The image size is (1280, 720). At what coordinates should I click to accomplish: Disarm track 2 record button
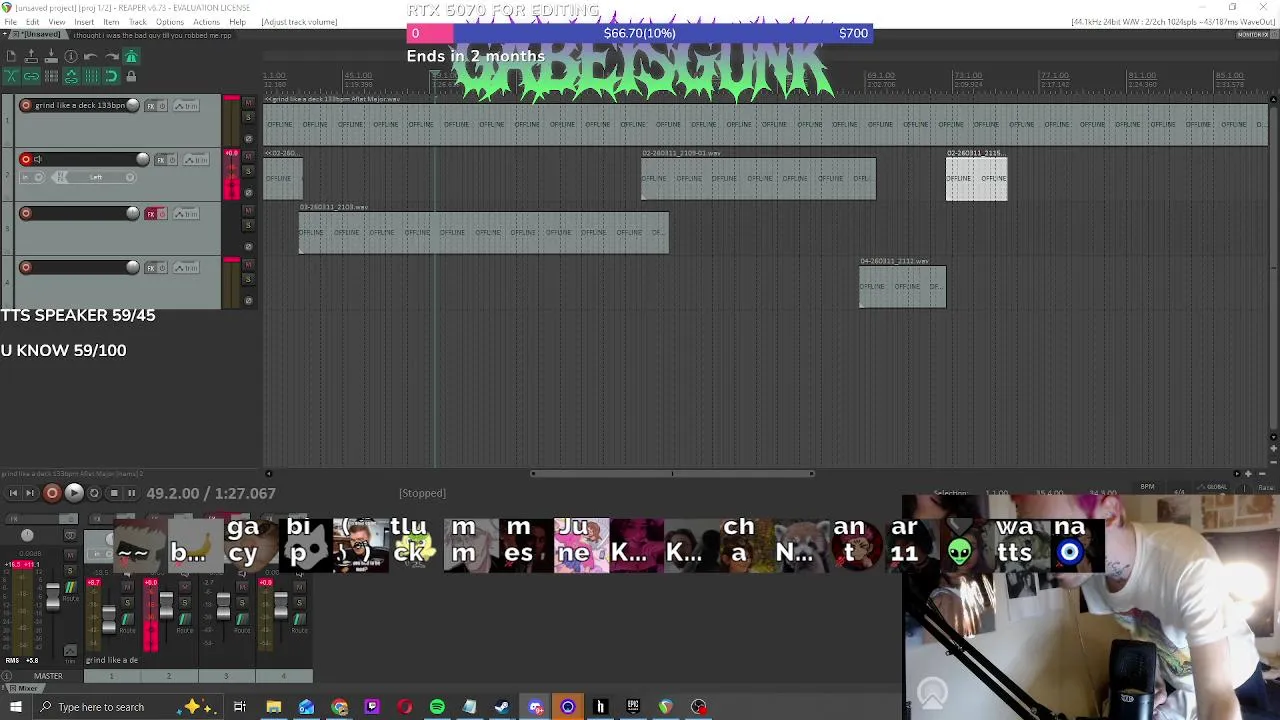pyautogui.click(x=26, y=159)
